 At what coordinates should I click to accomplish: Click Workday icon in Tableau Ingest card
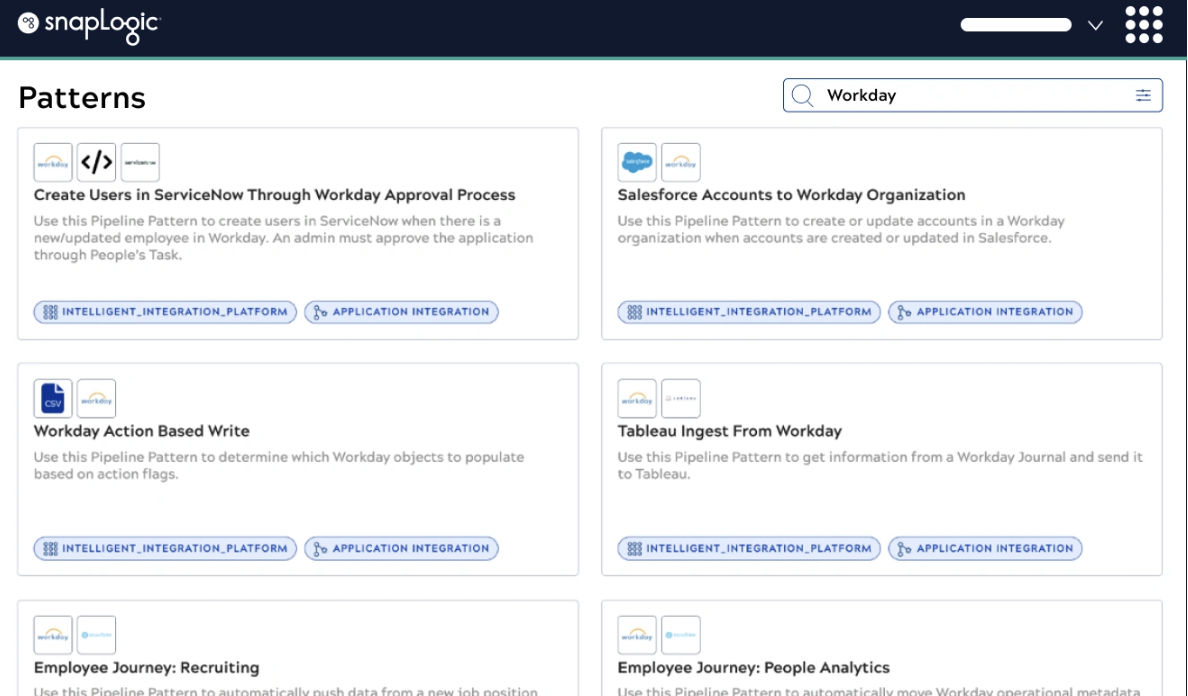(x=637, y=398)
